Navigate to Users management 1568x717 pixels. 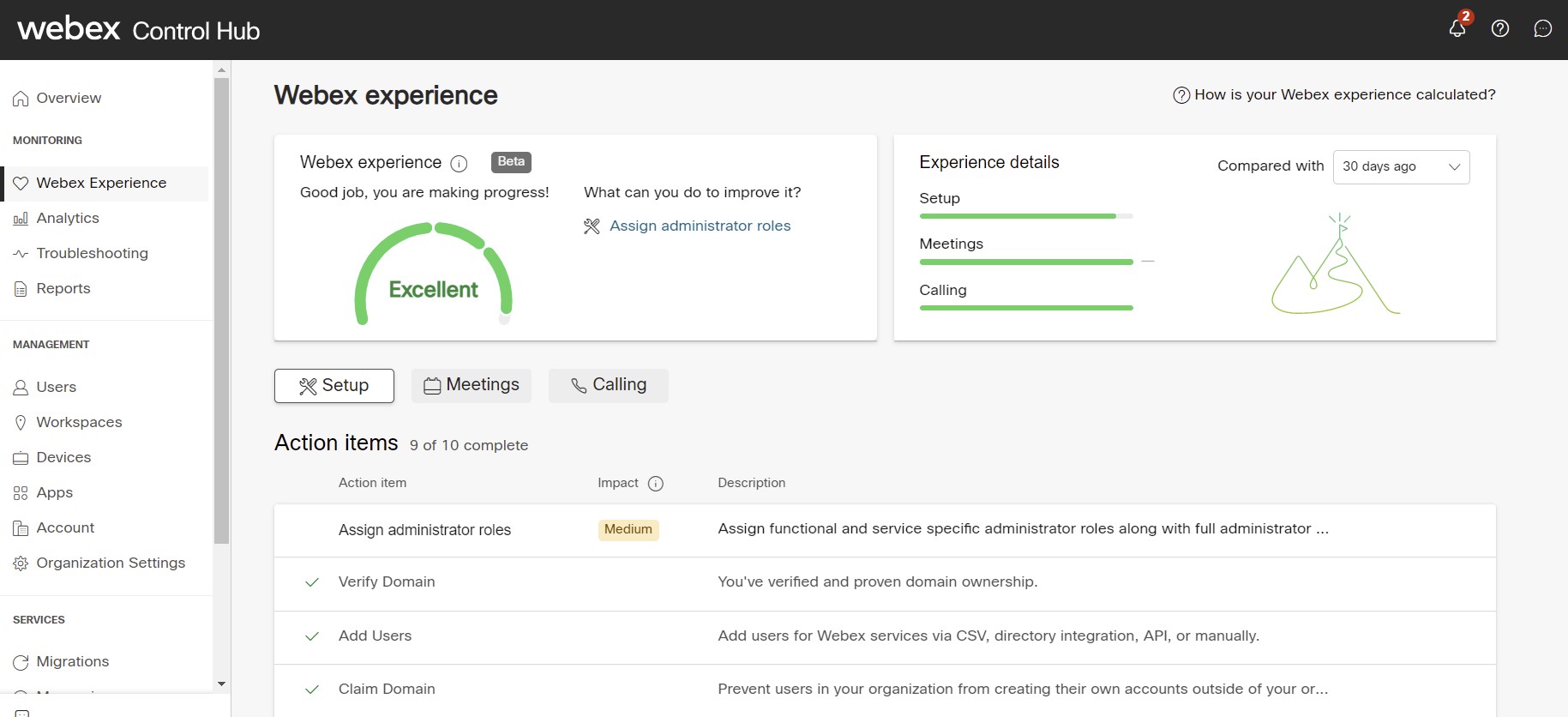click(57, 387)
